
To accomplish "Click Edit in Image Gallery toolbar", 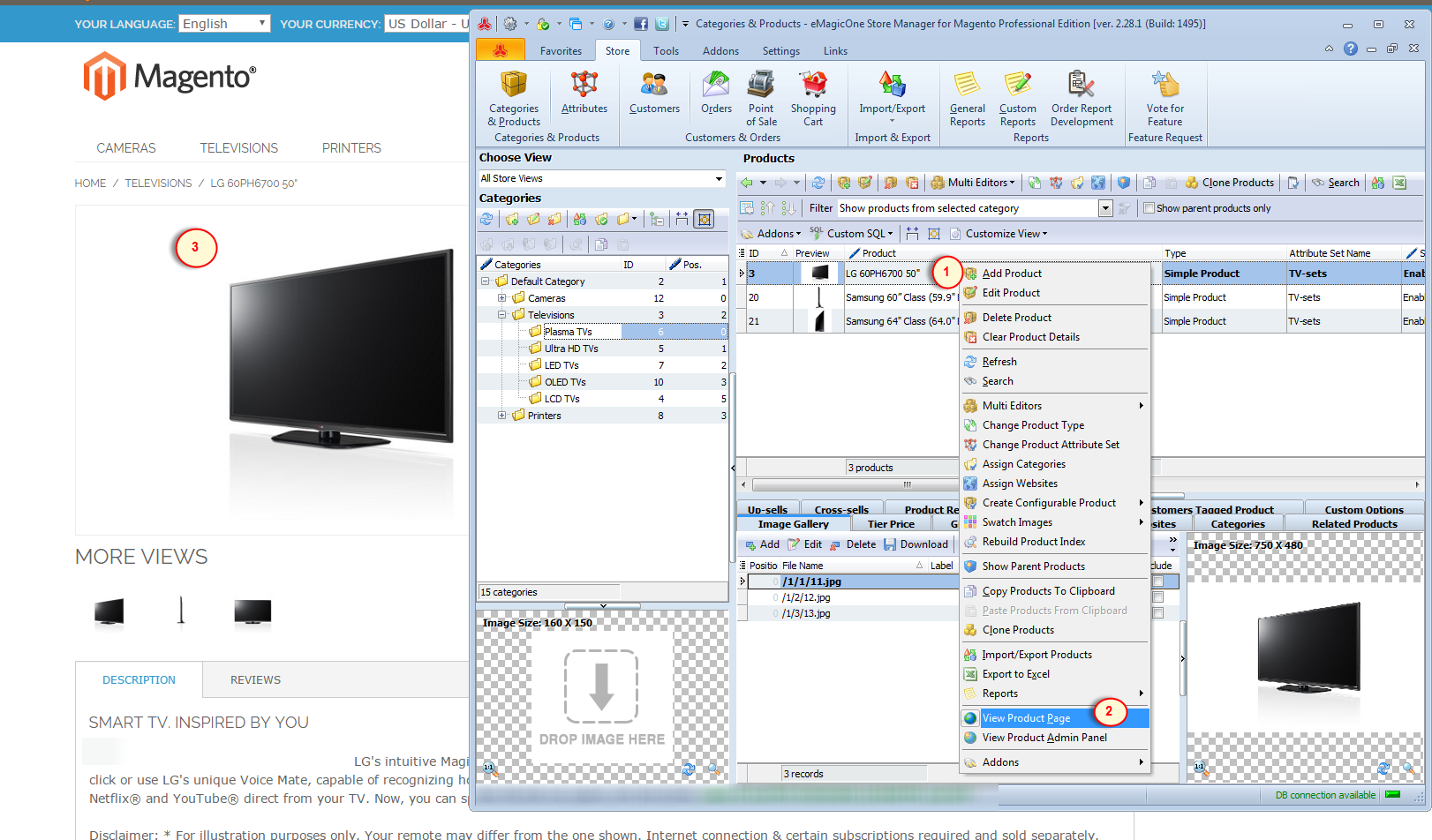I will pyautogui.click(x=804, y=544).
